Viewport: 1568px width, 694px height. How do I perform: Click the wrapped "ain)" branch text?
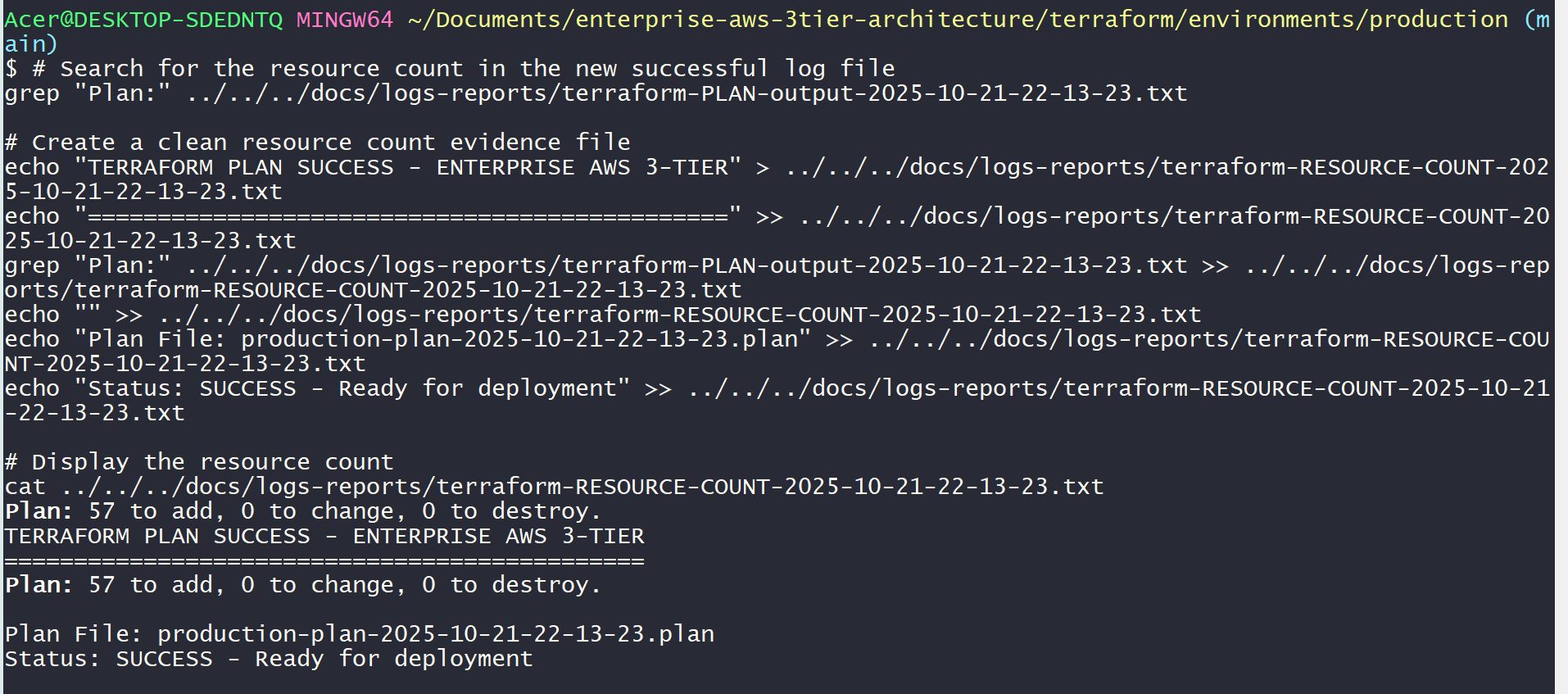tap(31, 43)
